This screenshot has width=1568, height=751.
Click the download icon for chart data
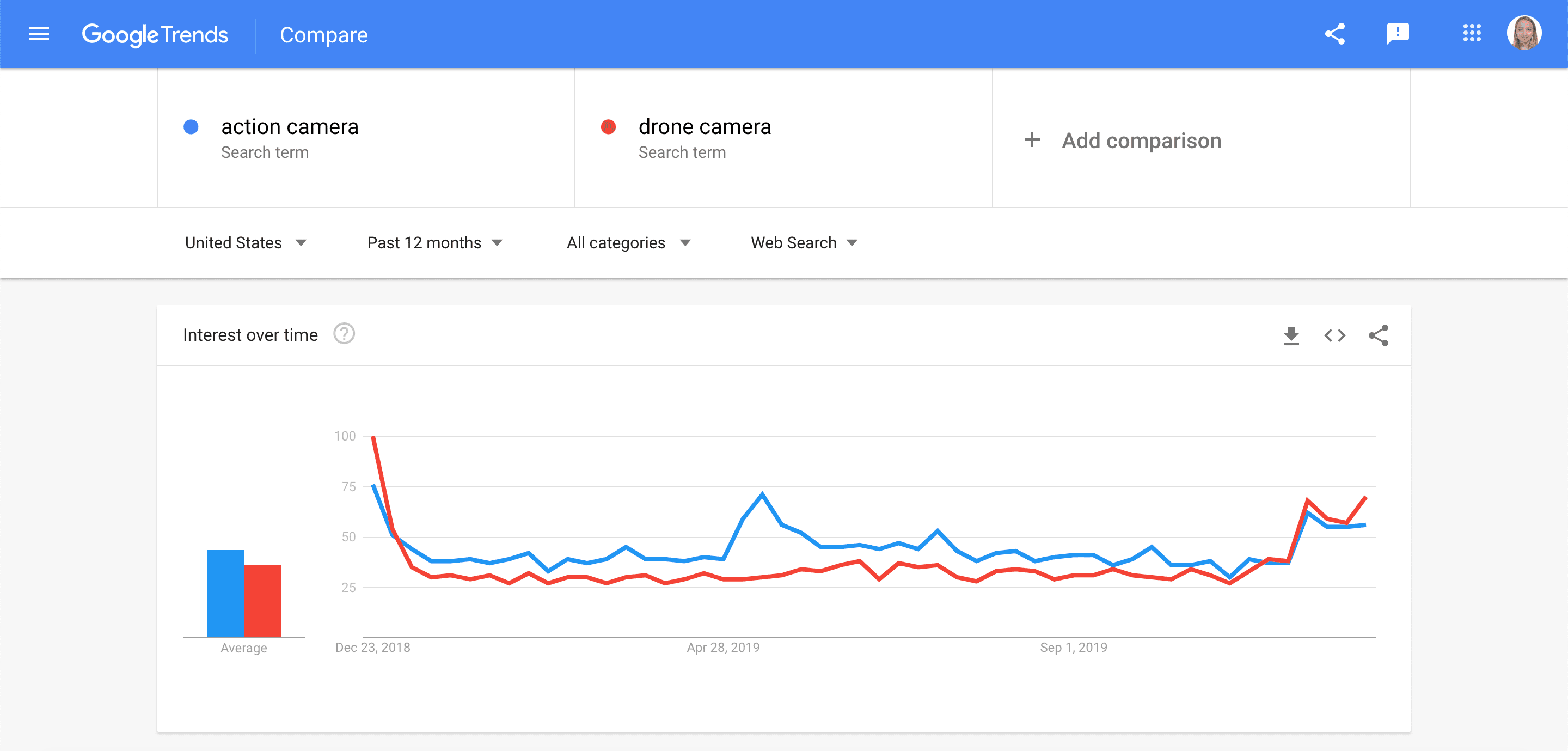pyautogui.click(x=1291, y=335)
